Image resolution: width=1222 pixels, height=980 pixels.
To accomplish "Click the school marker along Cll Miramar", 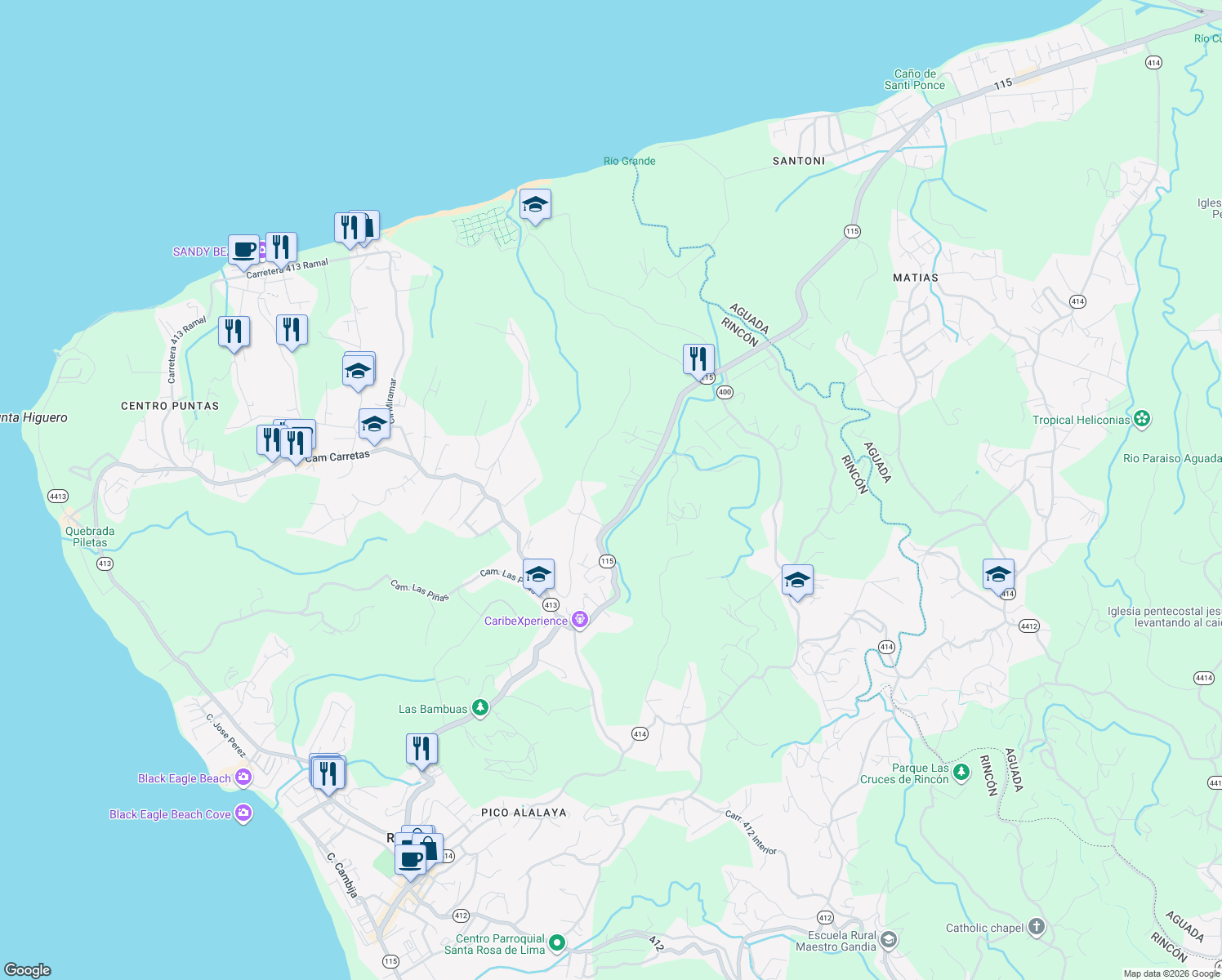I will pyautogui.click(x=358, y=368).
